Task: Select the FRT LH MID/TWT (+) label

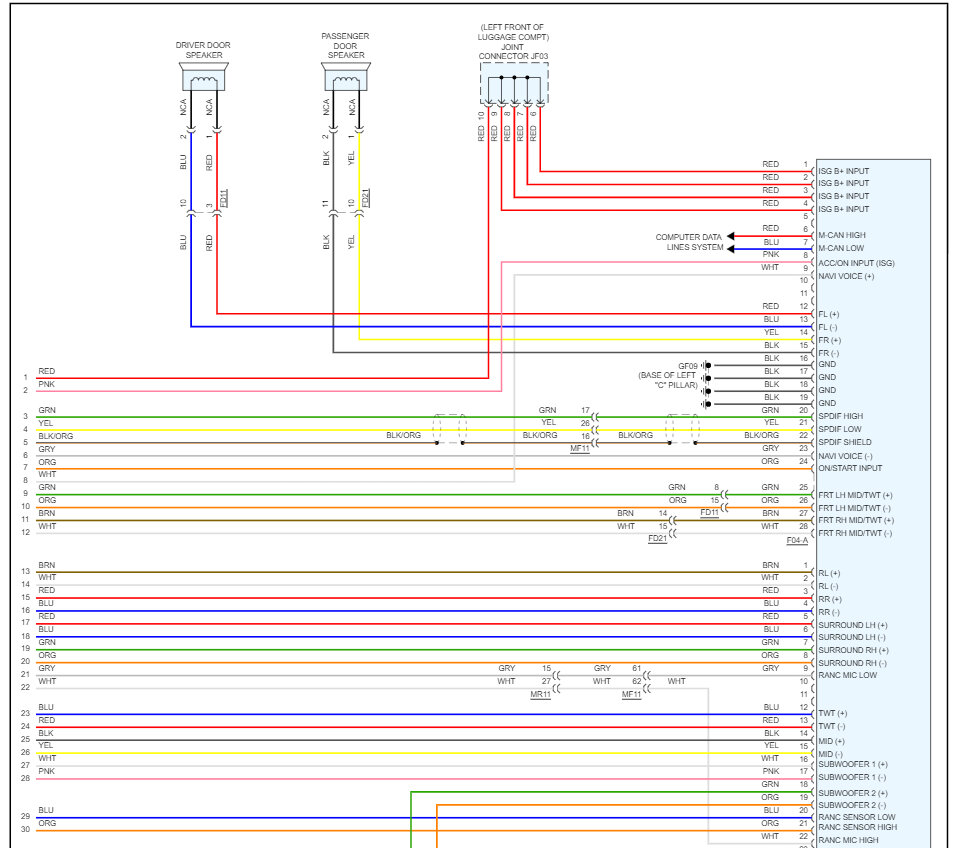Action: point(855,495)
